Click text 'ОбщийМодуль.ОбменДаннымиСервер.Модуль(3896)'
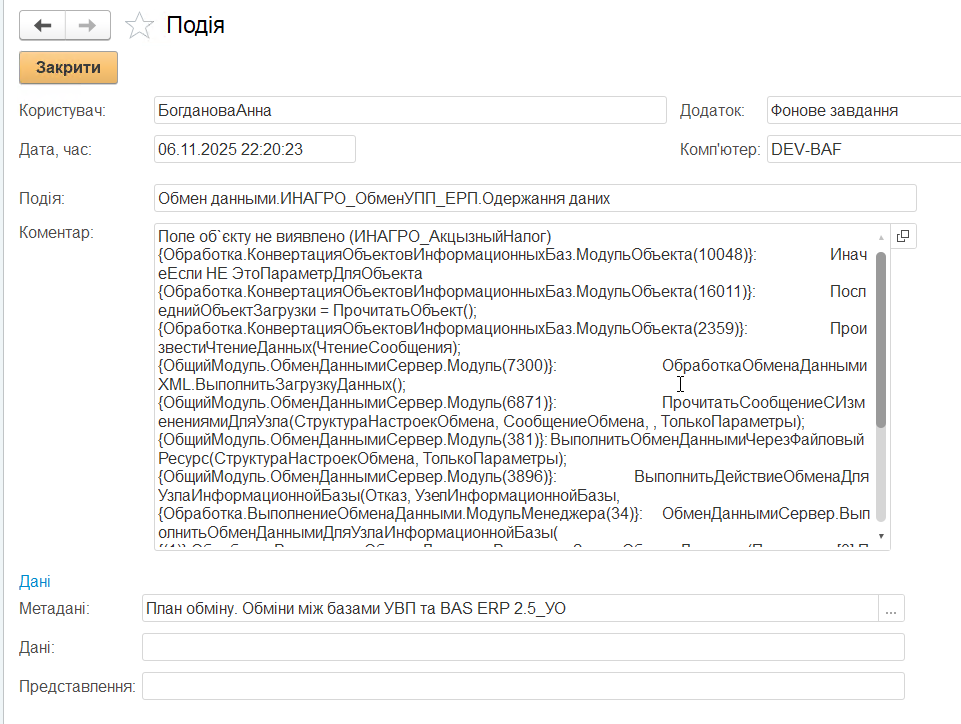The image size is (961, 724). (357, 476)
